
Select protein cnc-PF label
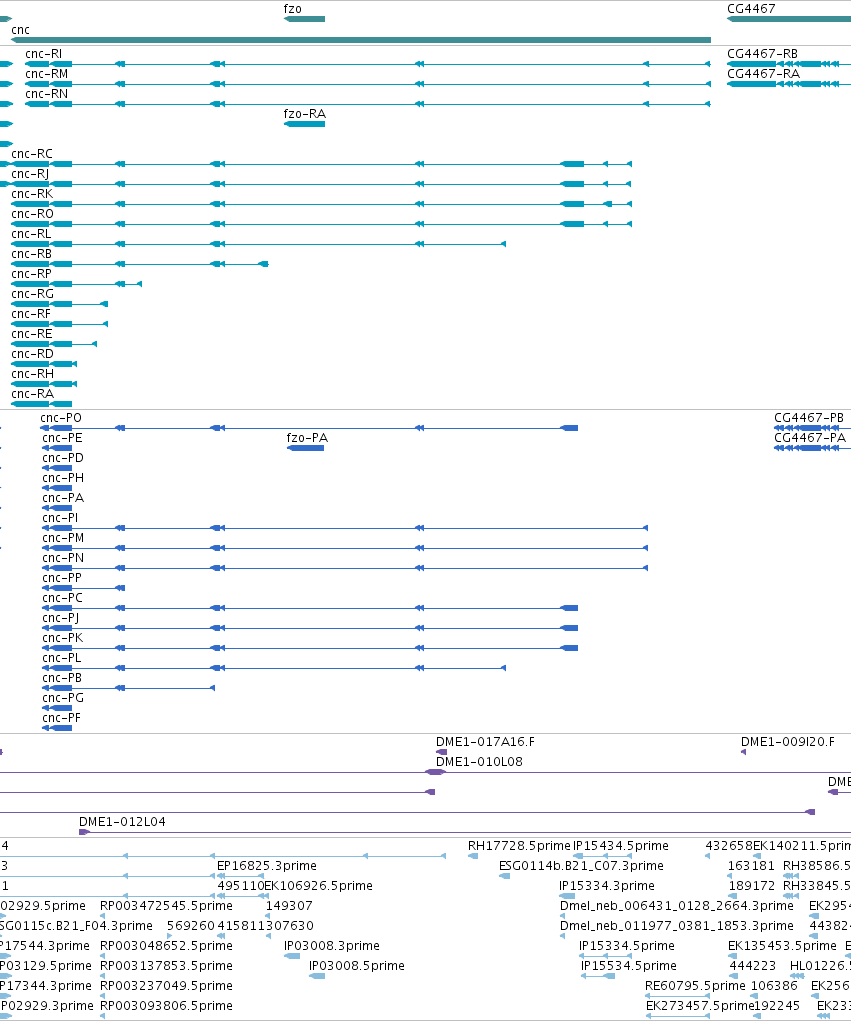61,718
